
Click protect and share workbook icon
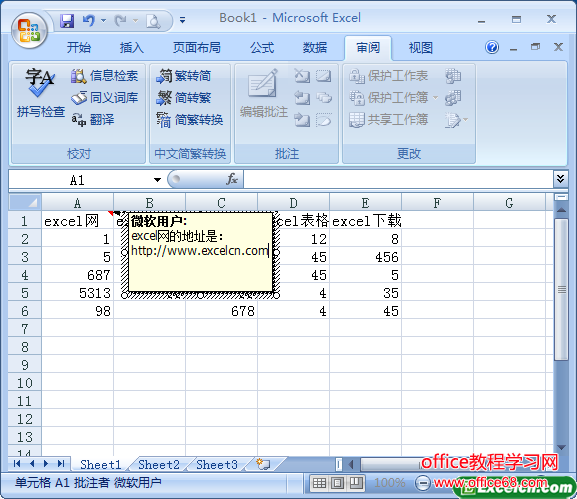click(x=453, y=76)
